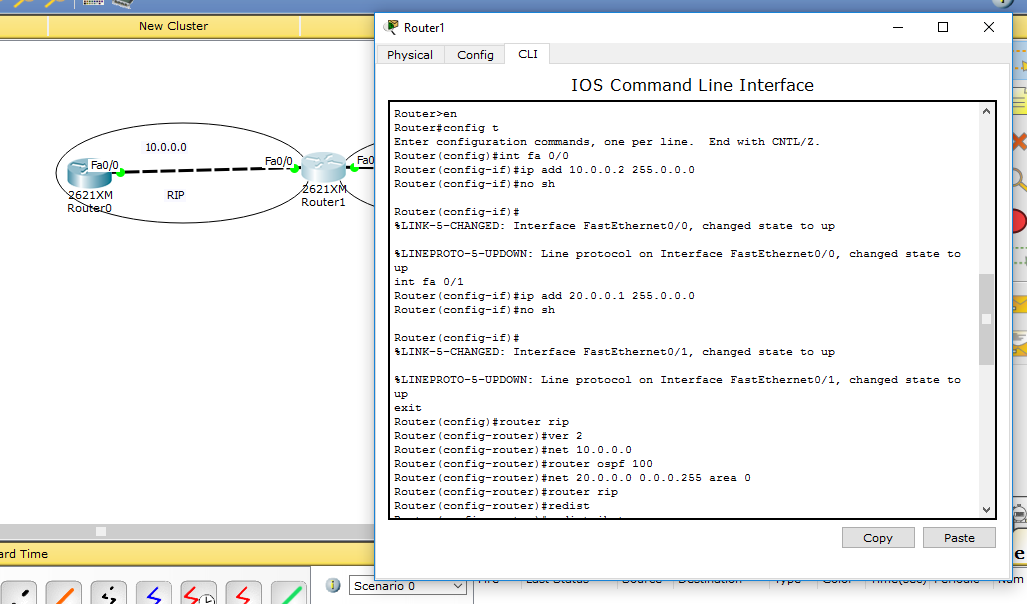Switch to the Config tab
Image resolution: width=1027 pixels, height=604 pixels.
click(475, 55)
